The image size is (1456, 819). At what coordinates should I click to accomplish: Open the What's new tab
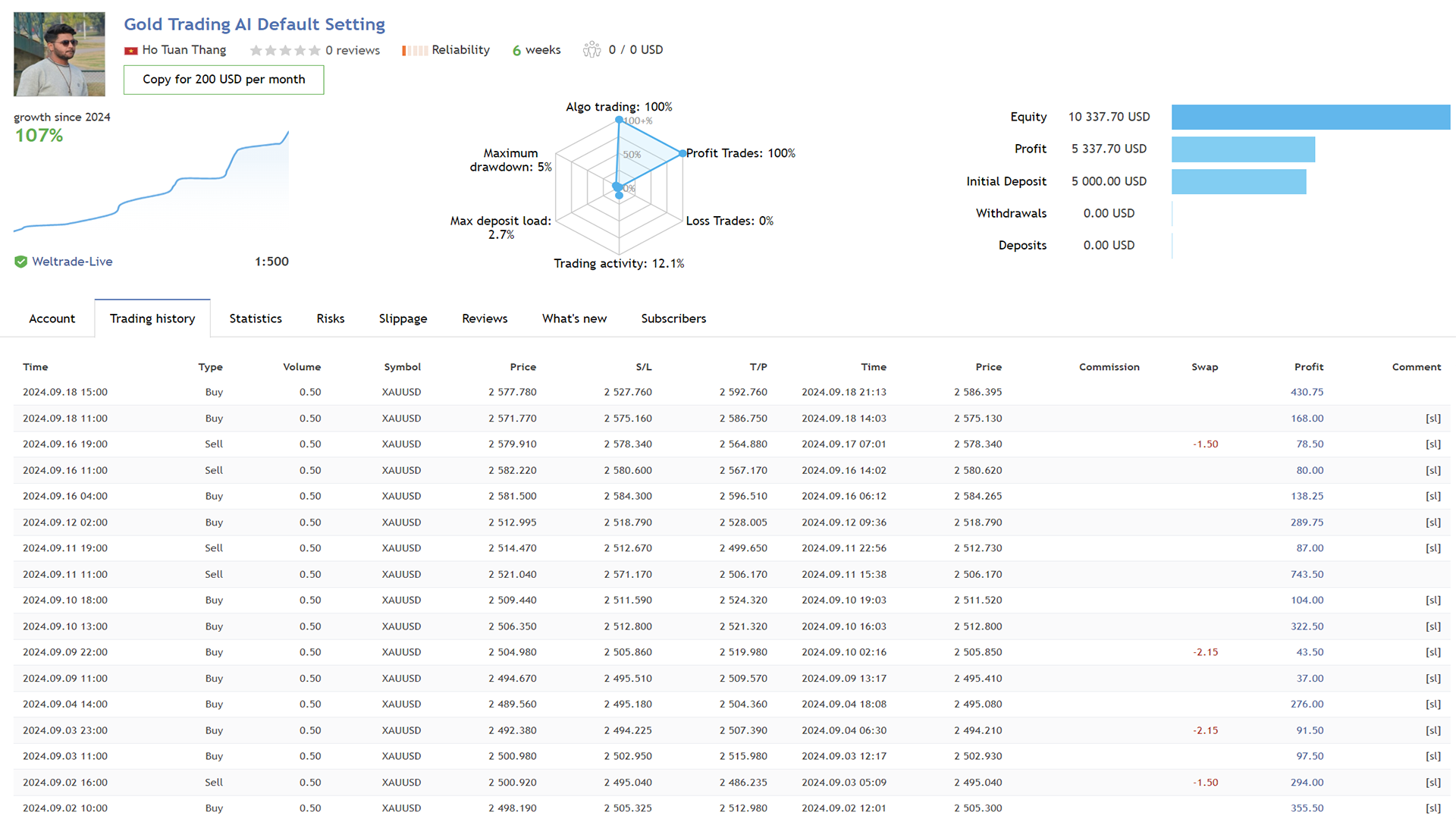tap(574, 318)
